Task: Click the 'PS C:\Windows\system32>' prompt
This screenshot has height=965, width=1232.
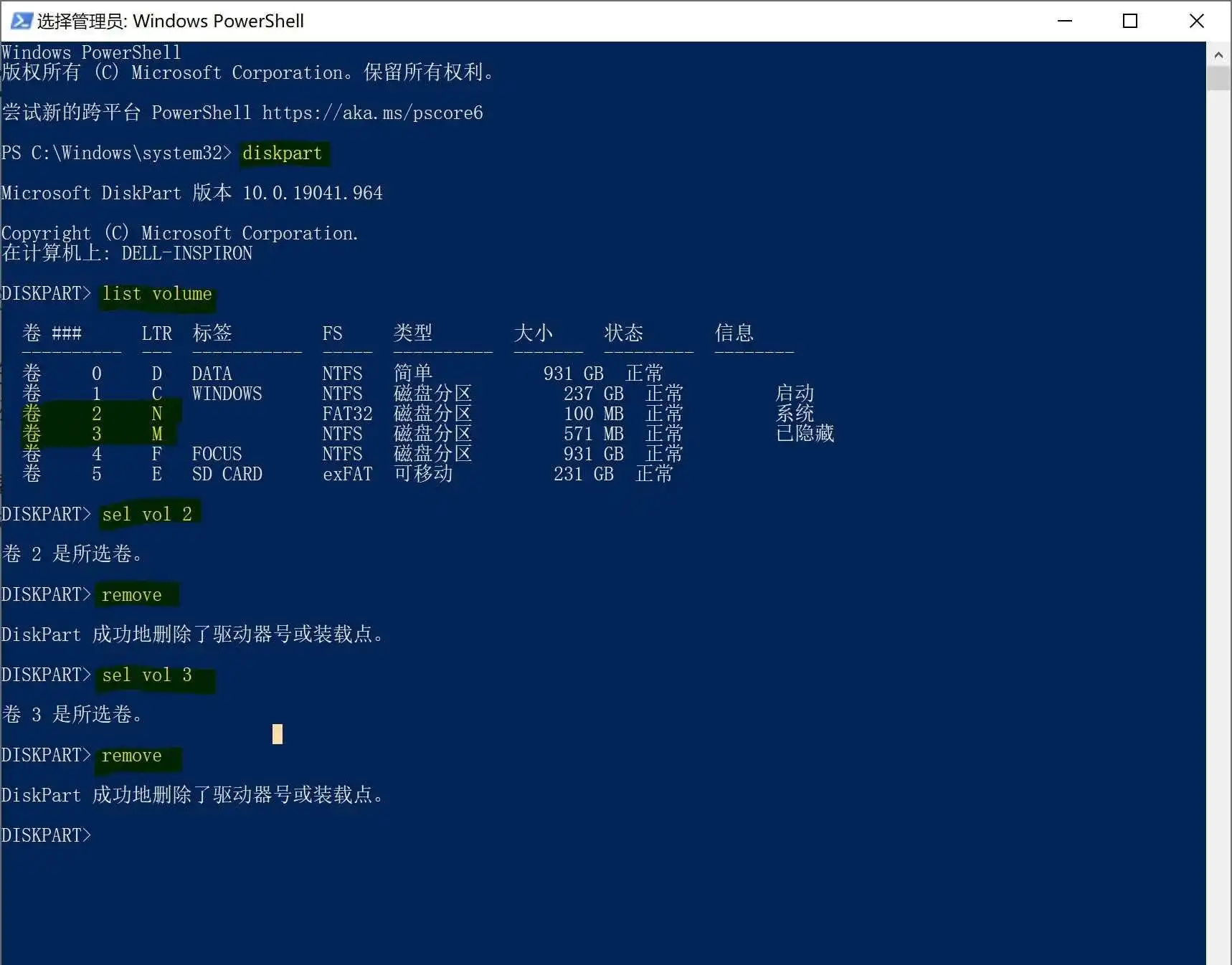Action: [x=117, y=153]
